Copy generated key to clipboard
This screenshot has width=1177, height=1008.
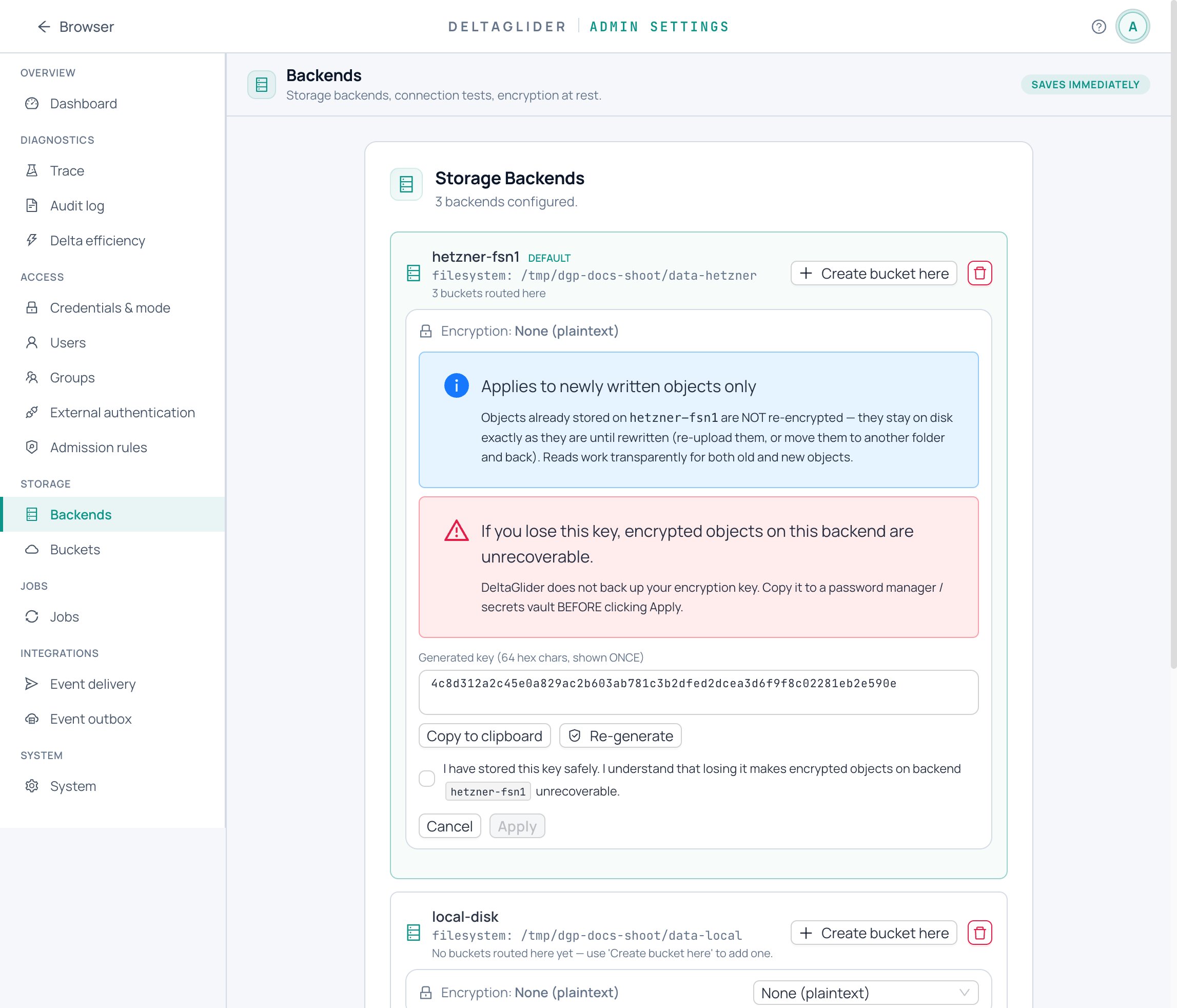pos(484,736)
